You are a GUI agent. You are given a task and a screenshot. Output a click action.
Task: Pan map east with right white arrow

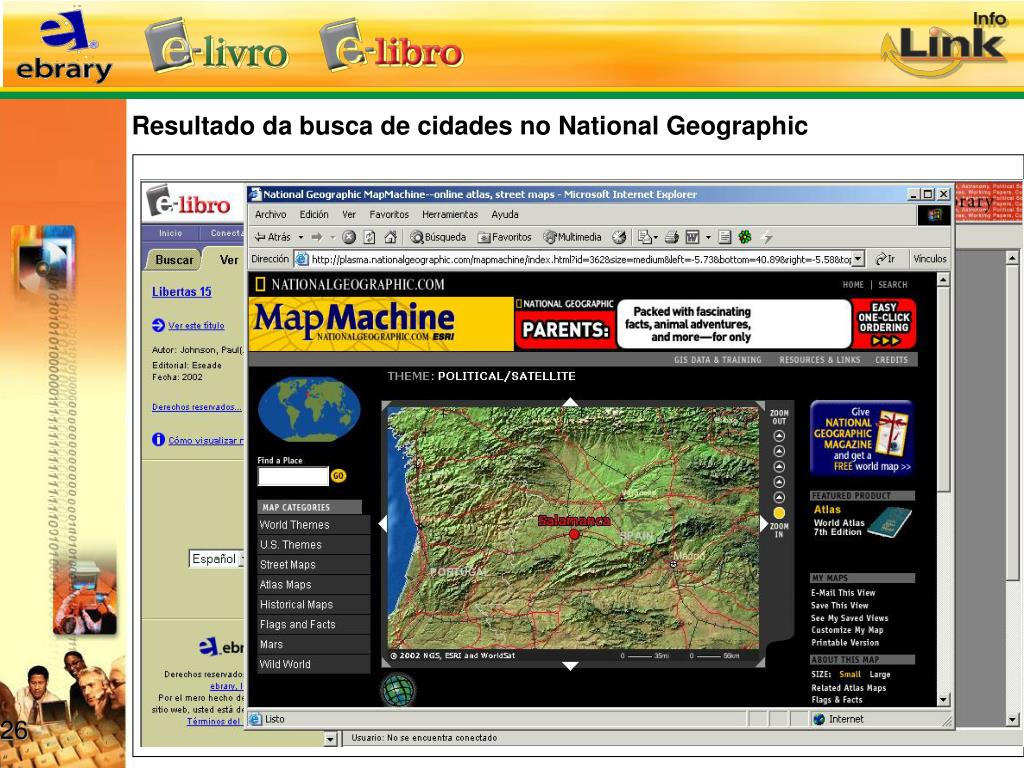click(763, 523)
